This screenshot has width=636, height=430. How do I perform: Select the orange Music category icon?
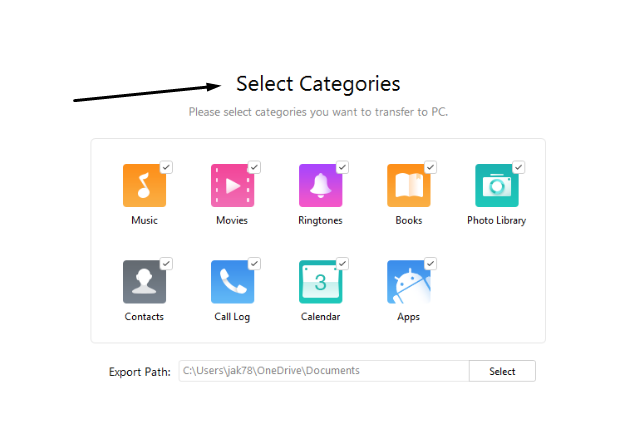point(144,185)
